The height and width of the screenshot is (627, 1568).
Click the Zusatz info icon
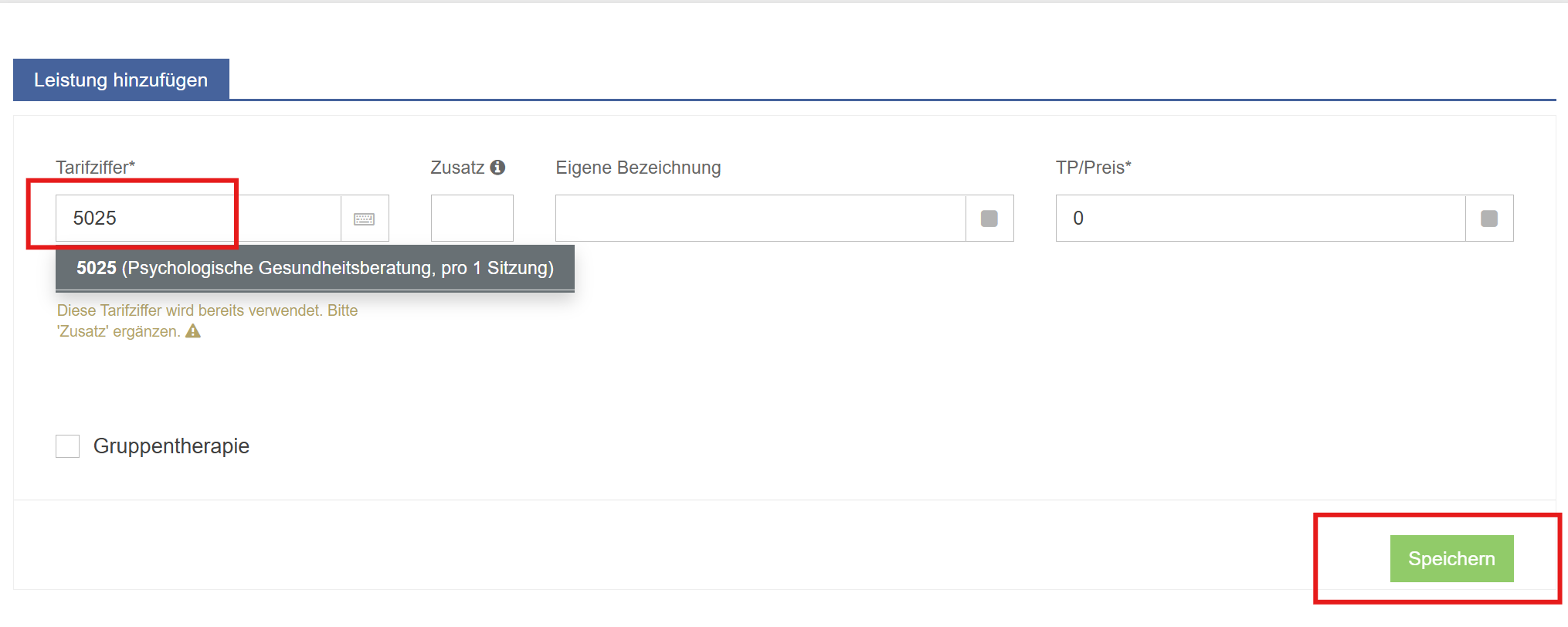coord(498,168)
